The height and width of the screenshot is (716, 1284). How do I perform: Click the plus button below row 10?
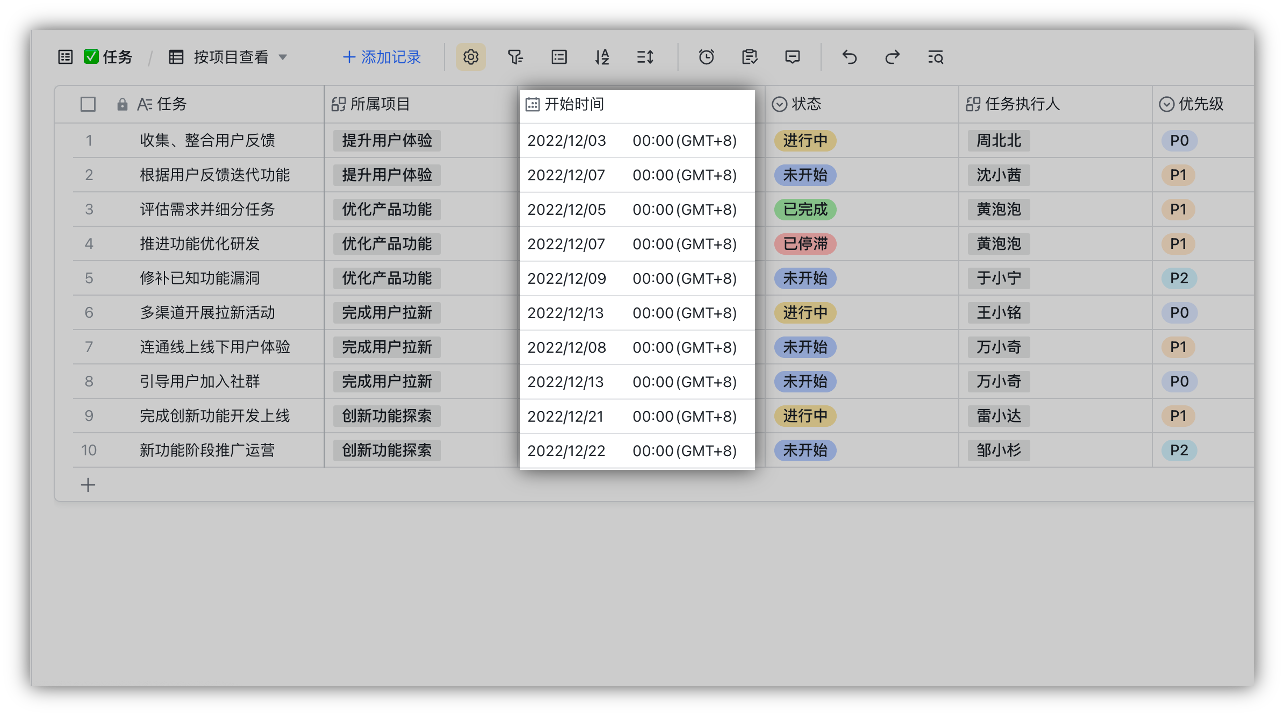88,485
